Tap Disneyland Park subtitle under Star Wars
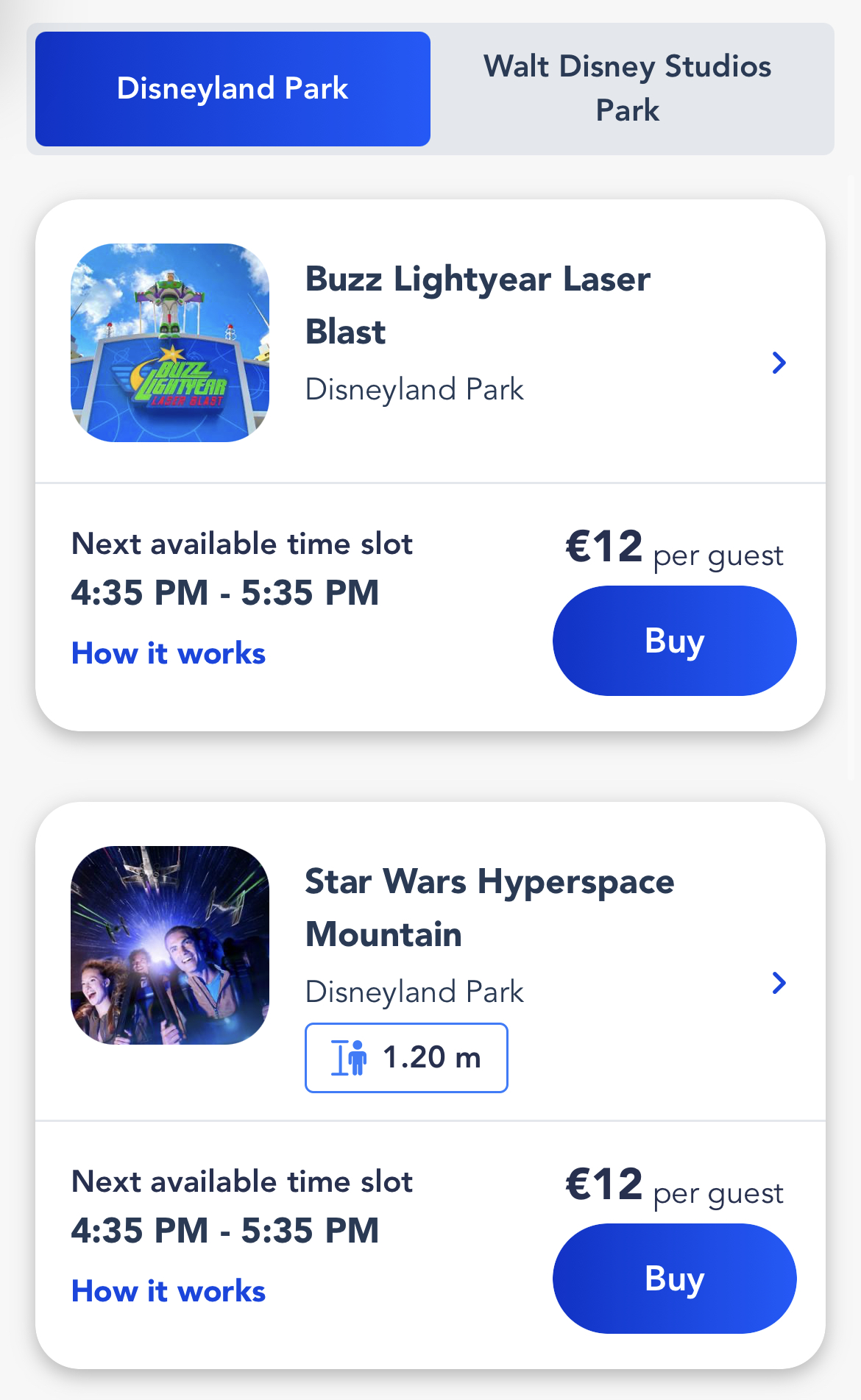This screenshot has height=1400, width=861. click(414, 992)
